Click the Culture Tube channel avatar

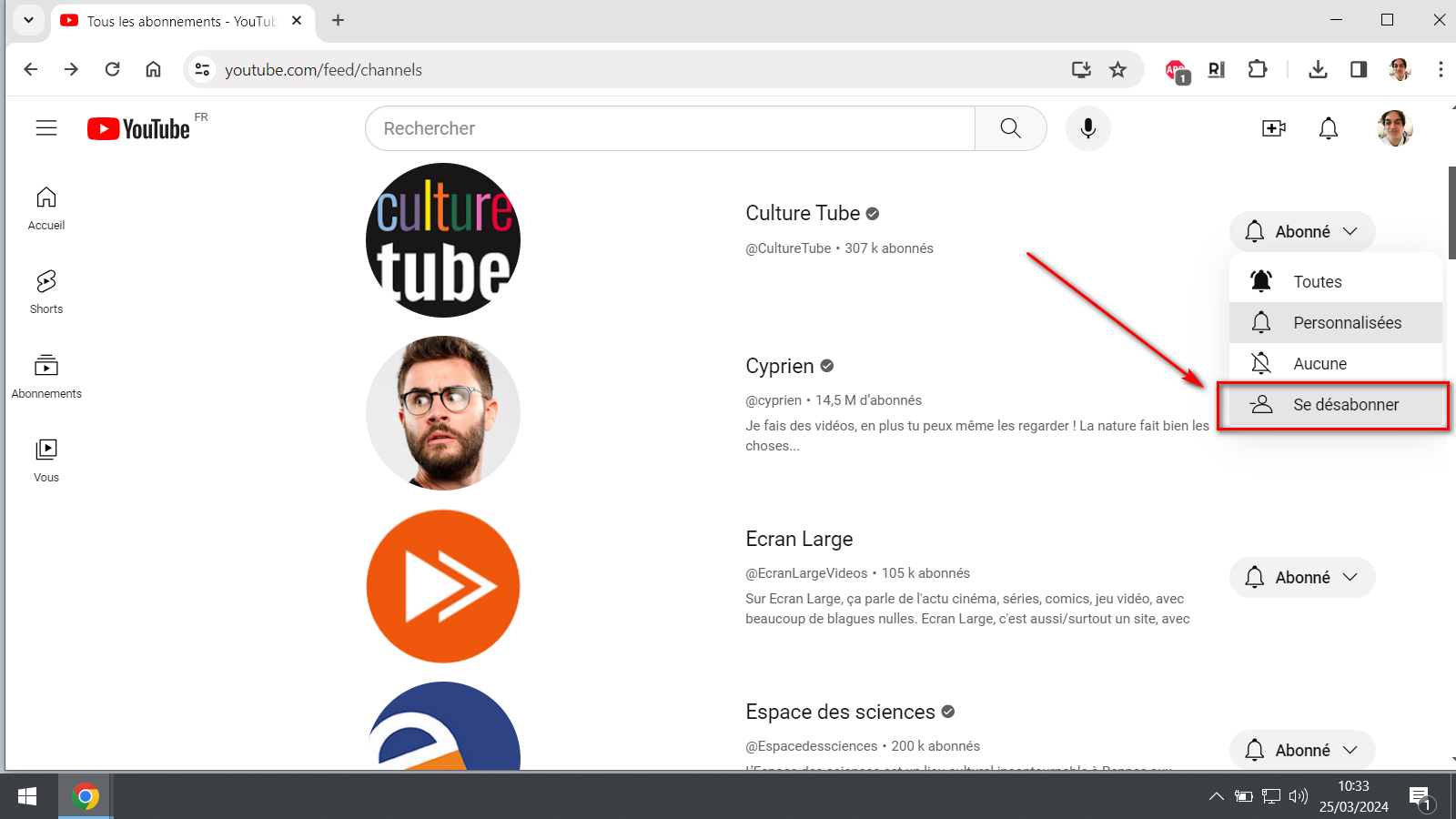443,240
